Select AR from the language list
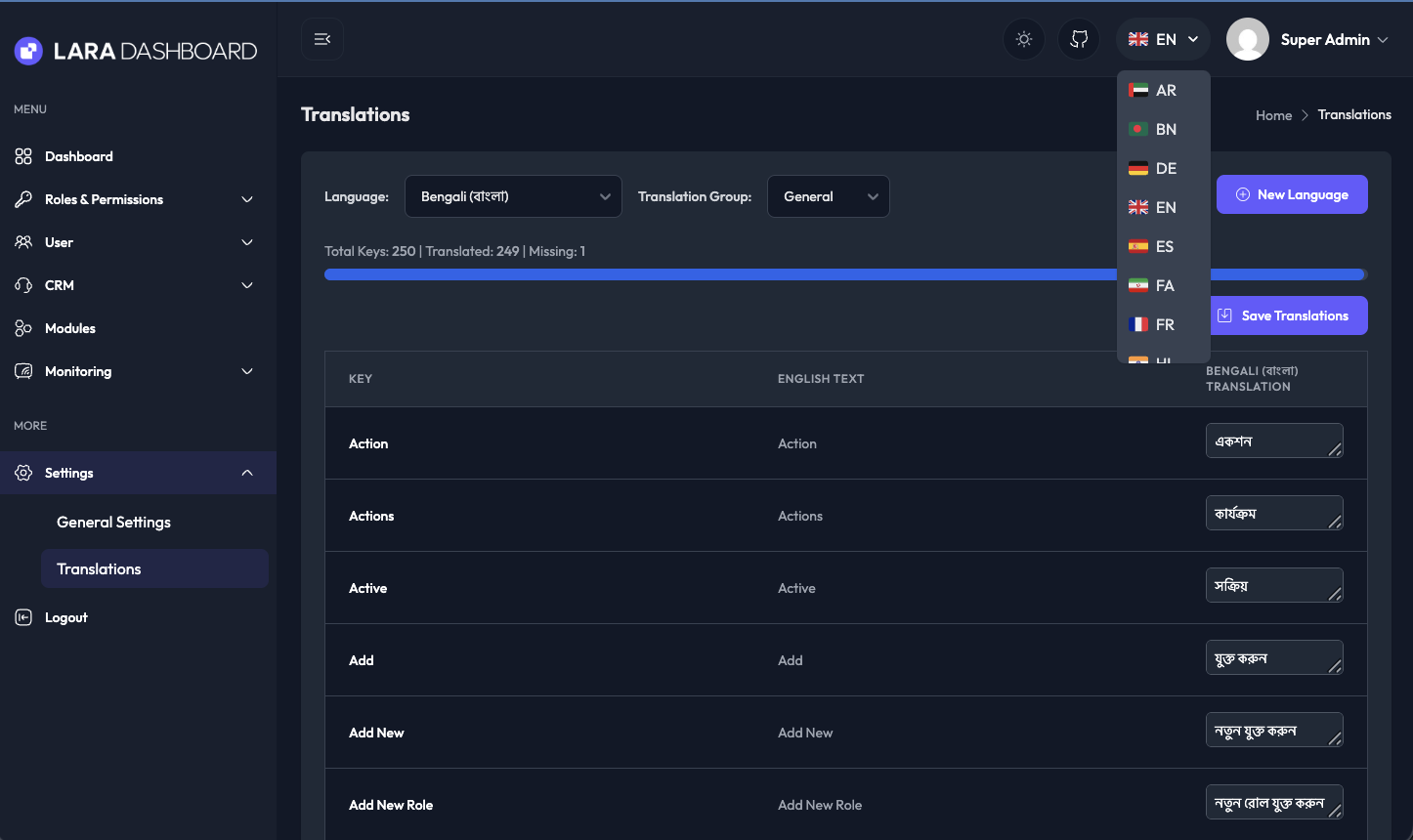The height and width of the screenshot is (840, 1413). pyautogui.click(x=1164, y=90)
